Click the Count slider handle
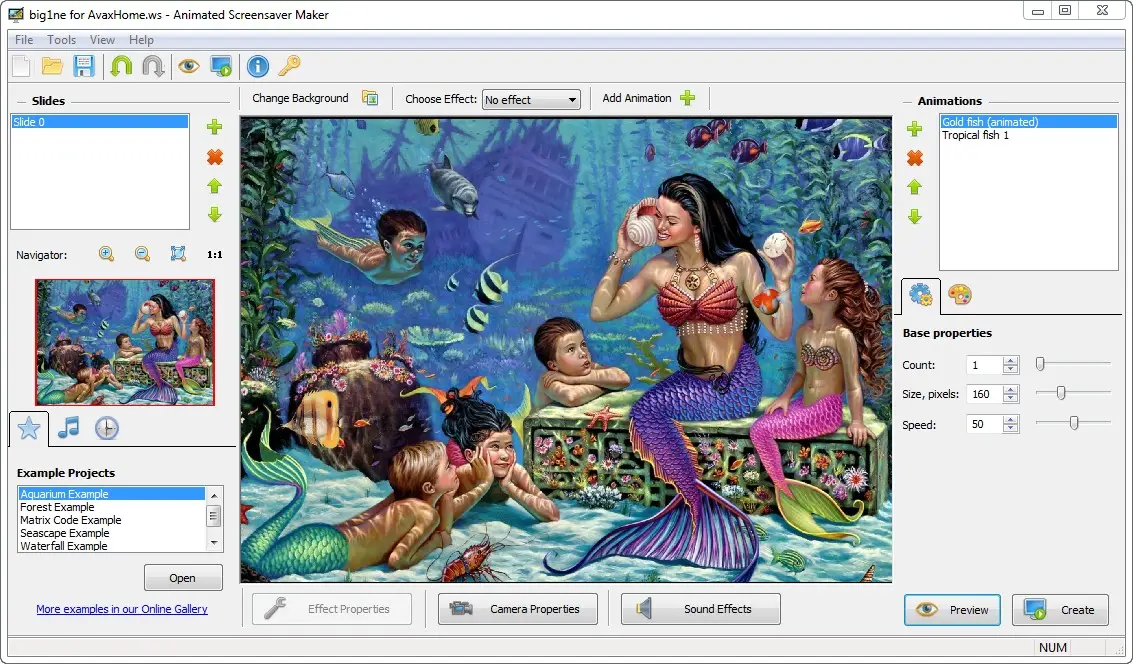Image resolution: width=1133 pixels, height=664 pixels. (x=1041, y=363)
